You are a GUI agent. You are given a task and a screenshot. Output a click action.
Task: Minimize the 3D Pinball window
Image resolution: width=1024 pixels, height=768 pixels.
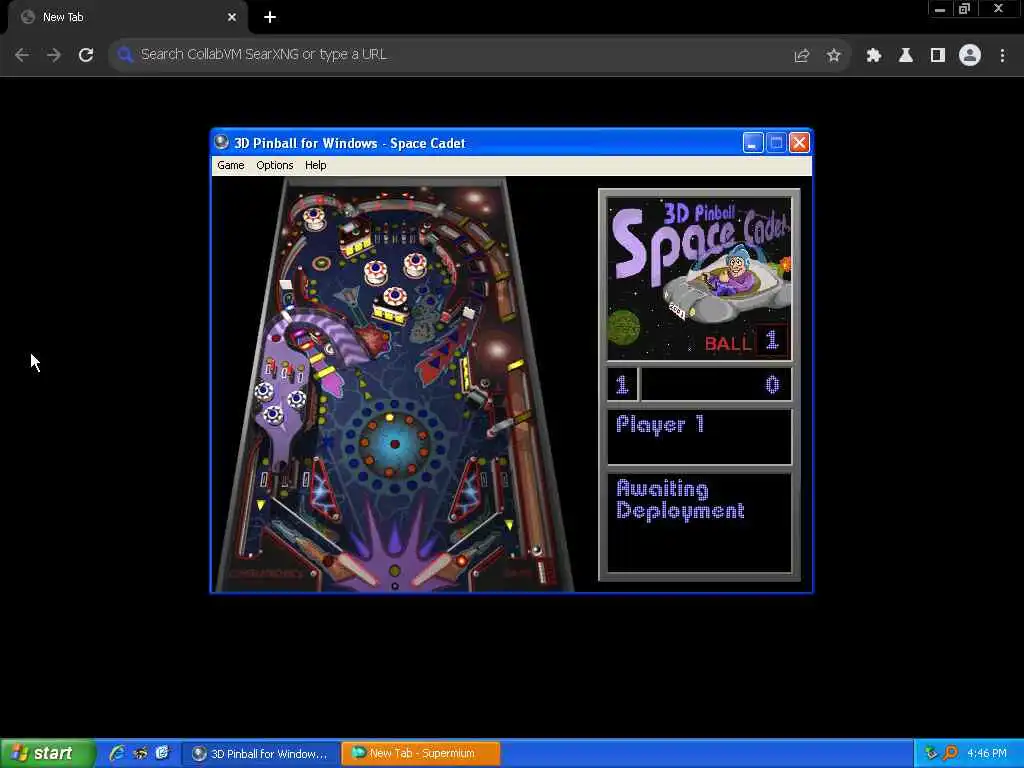(753, 142)
